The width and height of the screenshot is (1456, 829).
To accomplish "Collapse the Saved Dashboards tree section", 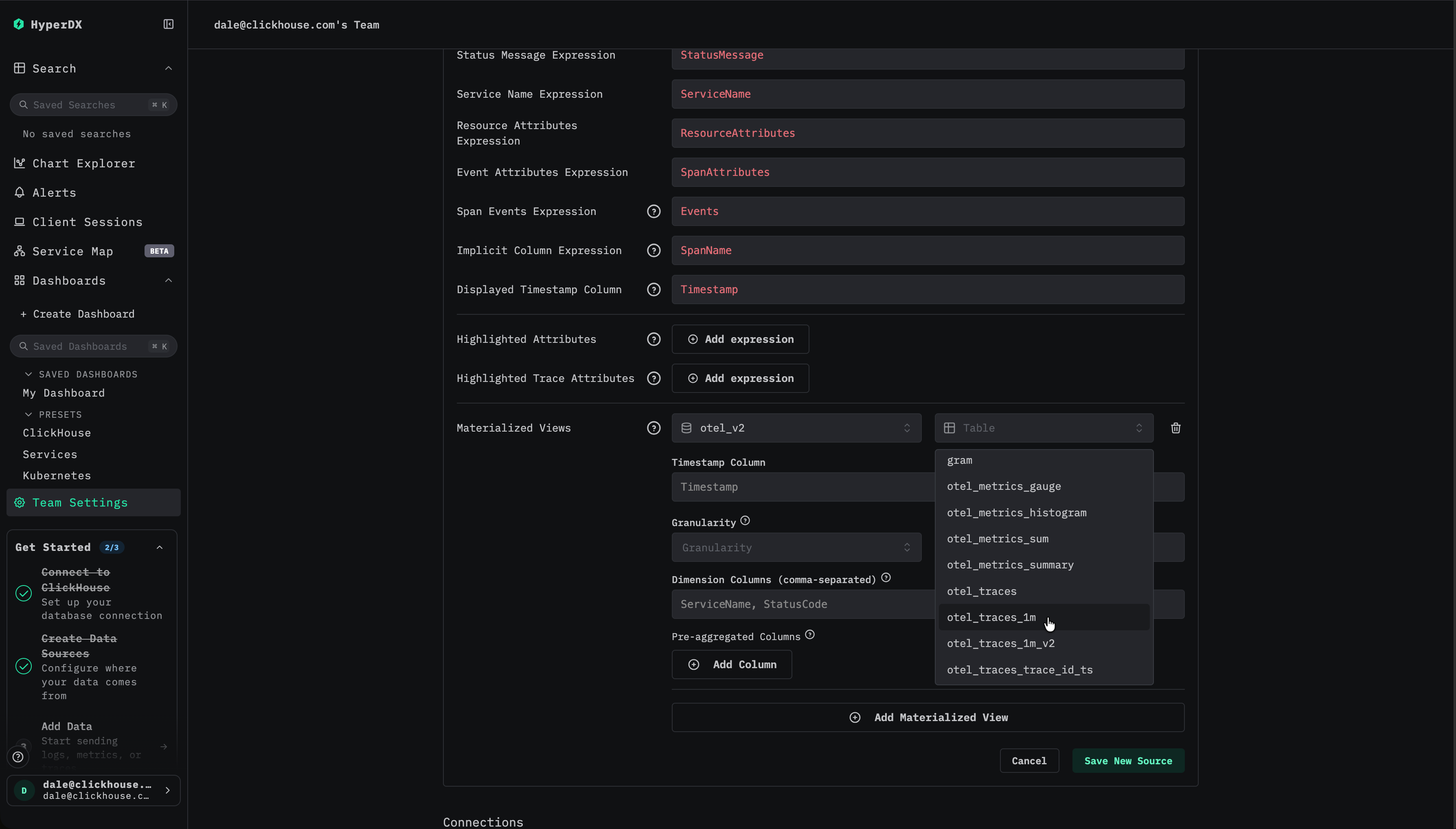I will coord(29,374).
